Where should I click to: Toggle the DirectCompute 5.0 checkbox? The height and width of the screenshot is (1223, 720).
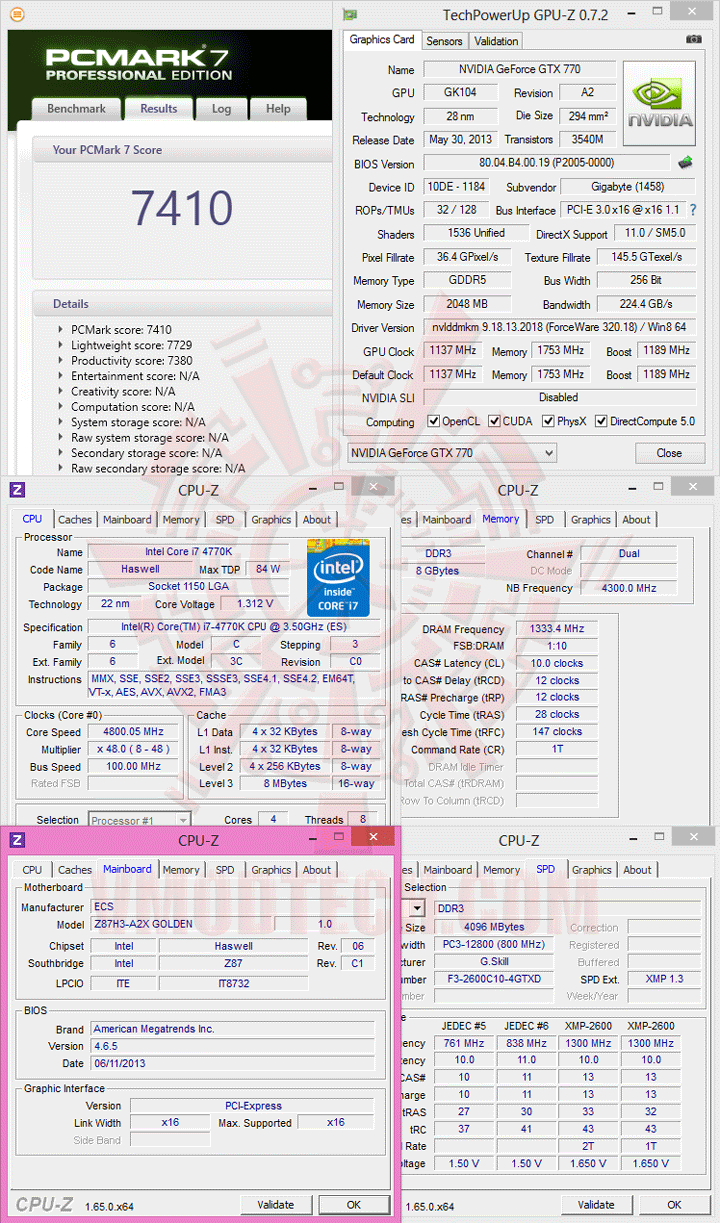pos(601,421)
